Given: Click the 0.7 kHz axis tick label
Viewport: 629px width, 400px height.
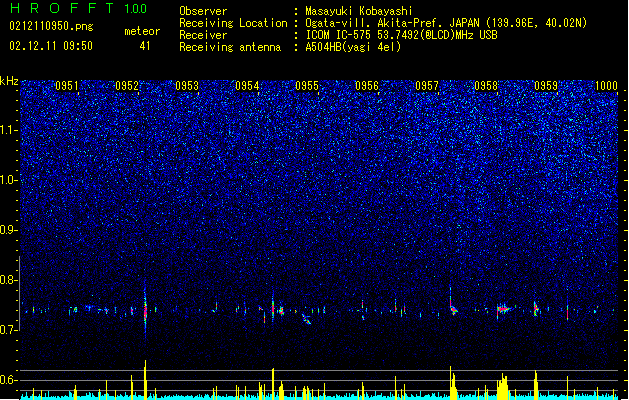Looking at the screenshot, I should click(x=8, y=330).
